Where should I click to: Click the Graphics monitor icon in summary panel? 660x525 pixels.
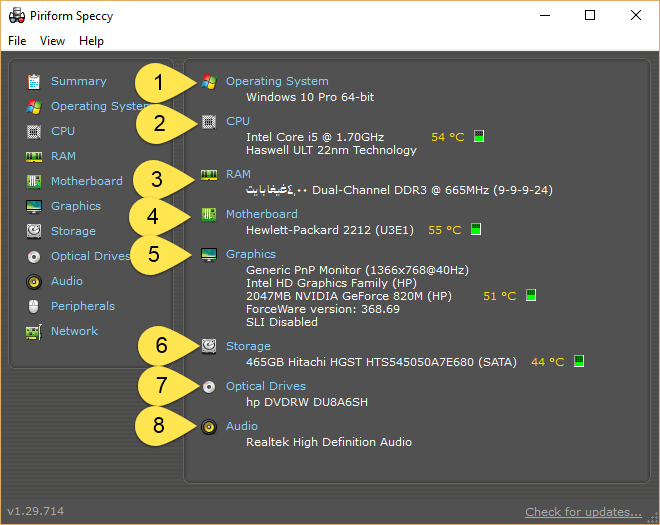[209, 255]
